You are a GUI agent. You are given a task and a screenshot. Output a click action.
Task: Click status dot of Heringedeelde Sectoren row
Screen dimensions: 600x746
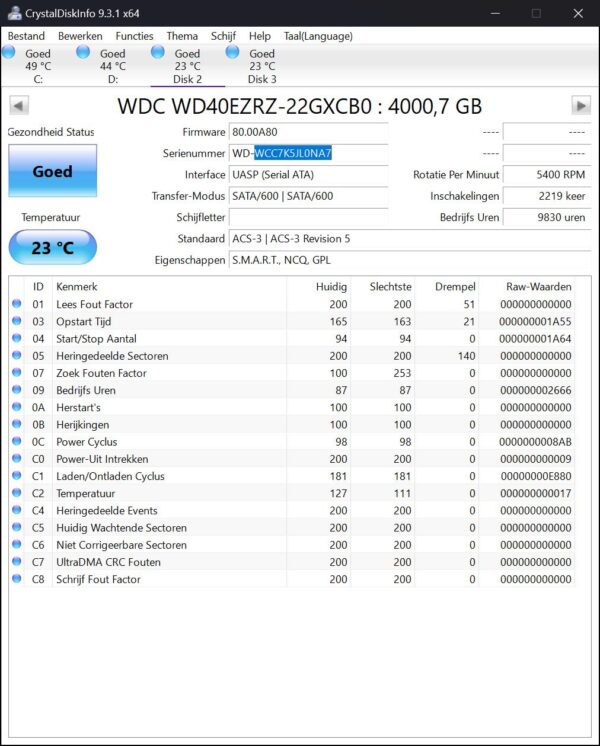point(17,355)
